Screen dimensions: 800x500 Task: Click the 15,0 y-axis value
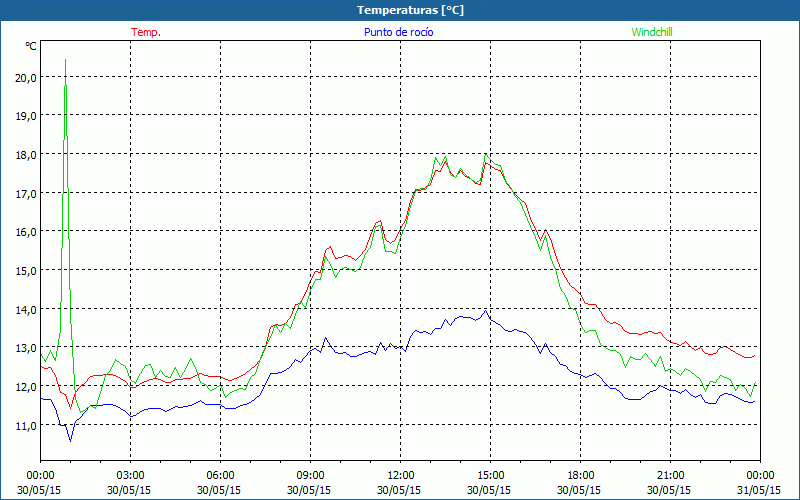tap(26, 271)
